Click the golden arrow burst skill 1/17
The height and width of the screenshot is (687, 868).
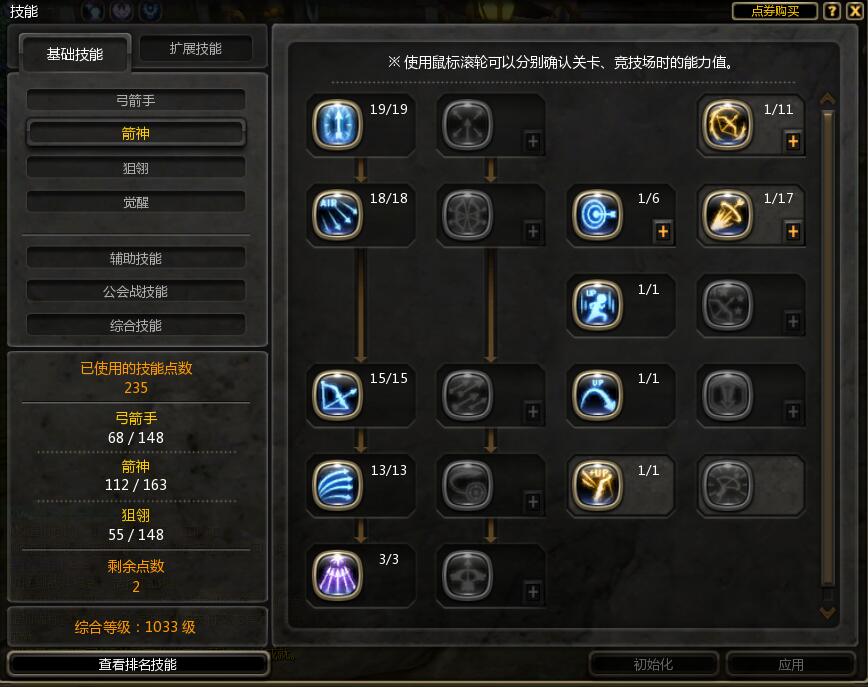727,215
